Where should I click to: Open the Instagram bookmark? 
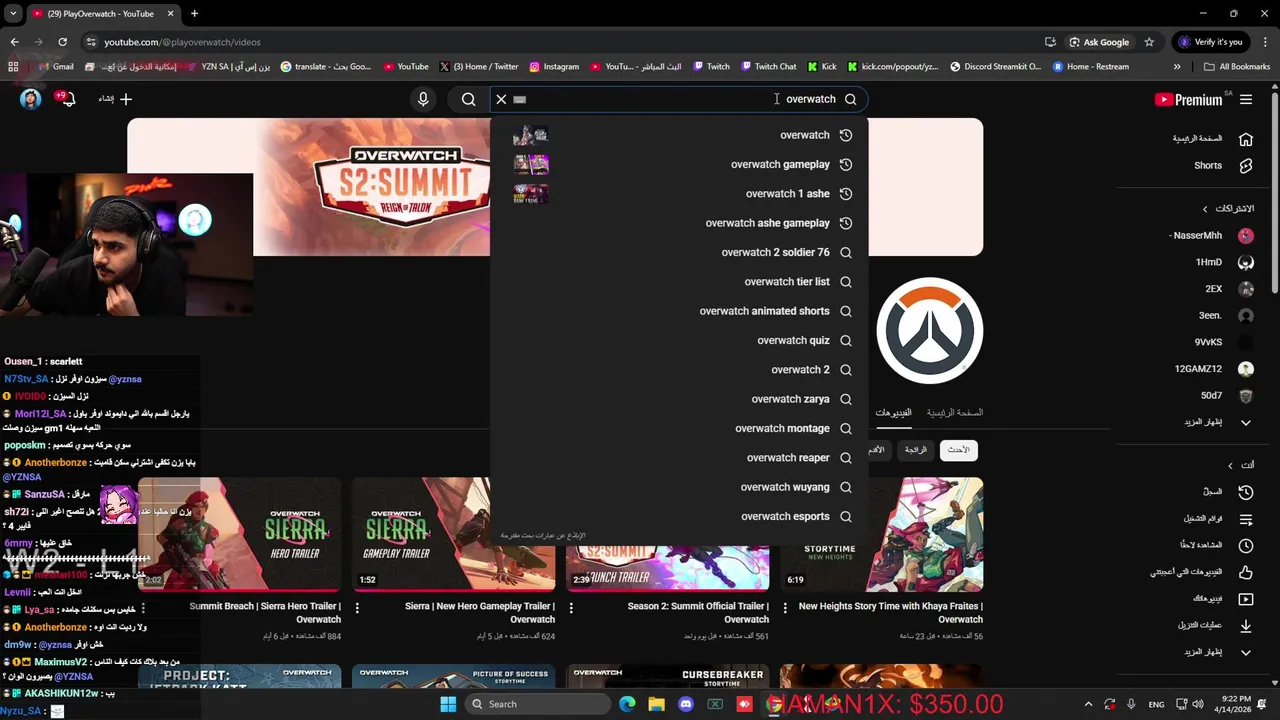click(554, 67)
